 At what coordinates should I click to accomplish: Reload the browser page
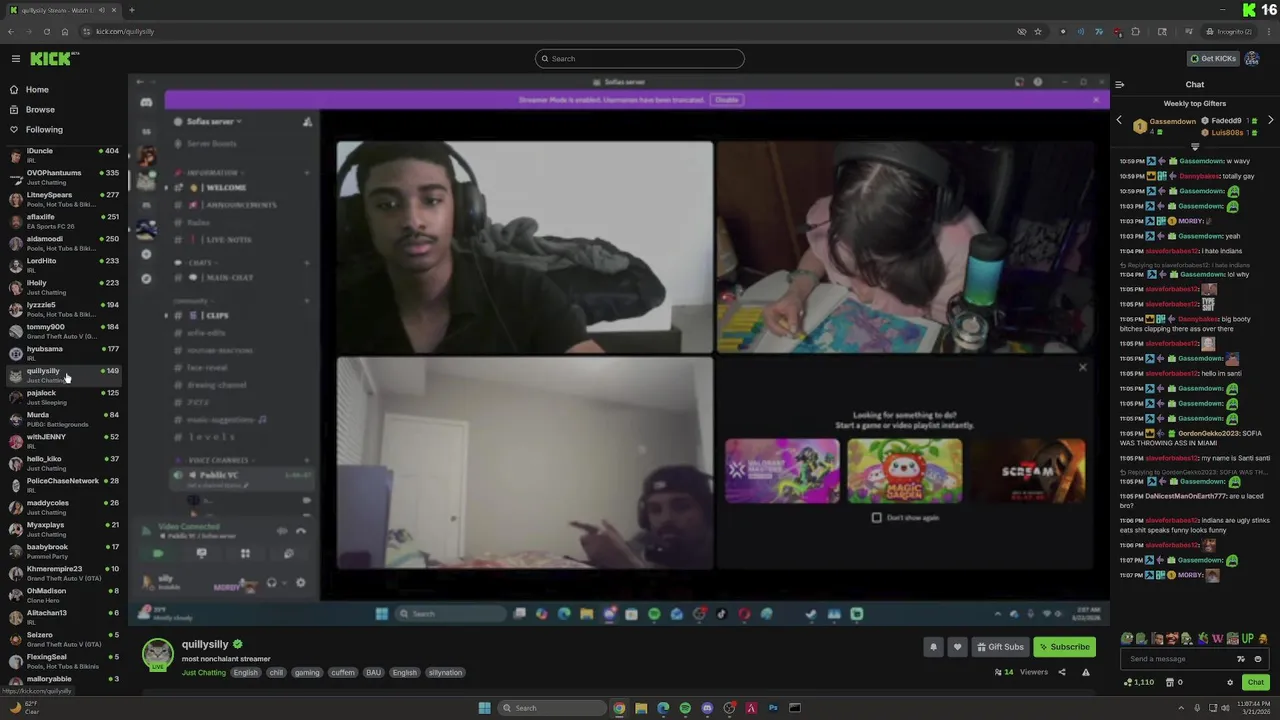coord(46,31)
